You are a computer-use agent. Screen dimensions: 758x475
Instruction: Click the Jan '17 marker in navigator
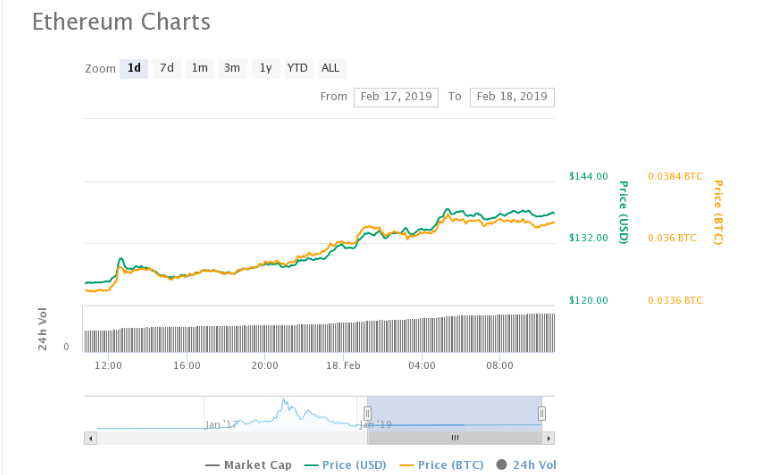[221, 425]
